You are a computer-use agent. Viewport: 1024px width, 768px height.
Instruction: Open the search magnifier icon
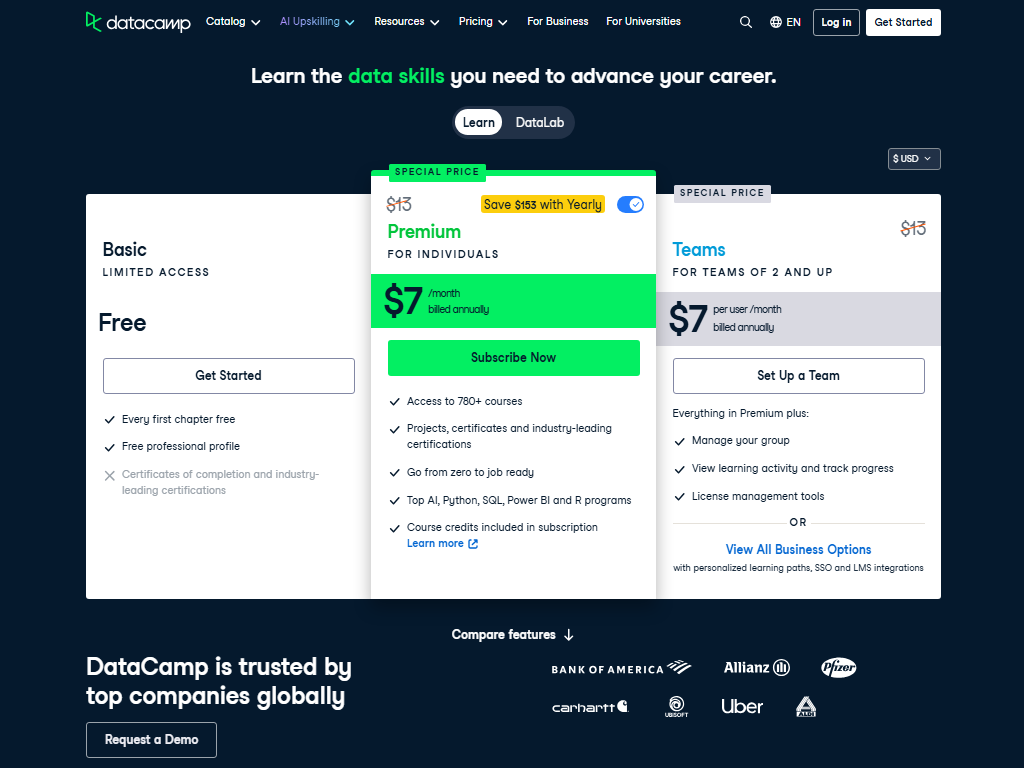click(745, 22)
